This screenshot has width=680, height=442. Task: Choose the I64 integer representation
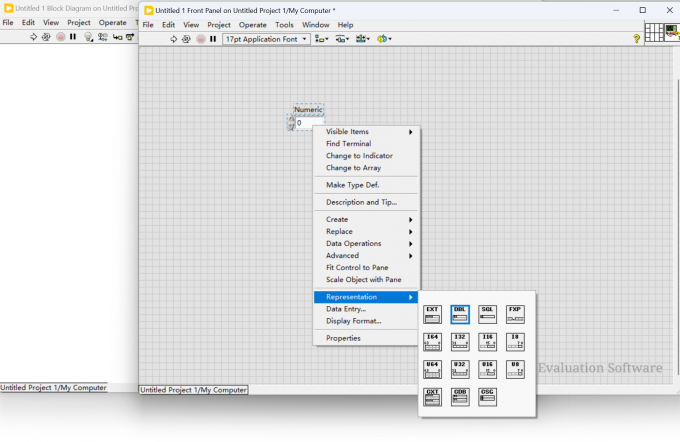pyautogui.click(x=432, y=342)
